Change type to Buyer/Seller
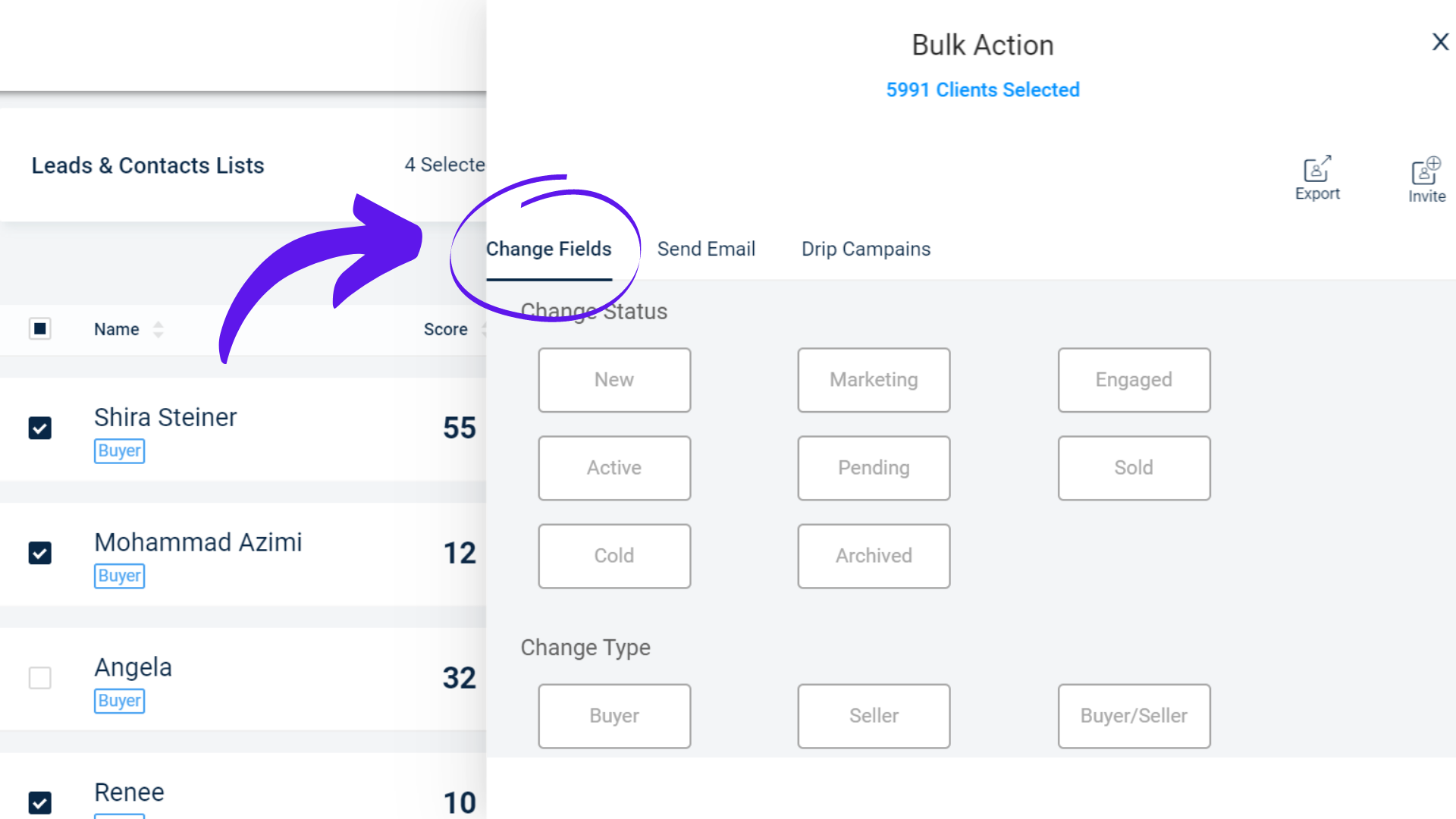The height and width of the screenshot is (819, 1456). (1134, 716)
